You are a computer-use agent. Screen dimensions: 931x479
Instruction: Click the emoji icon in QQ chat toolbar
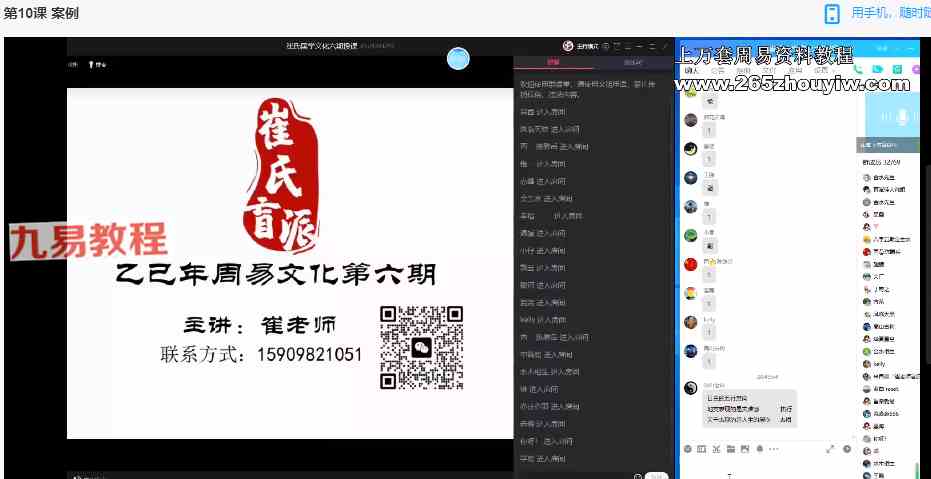689,448
